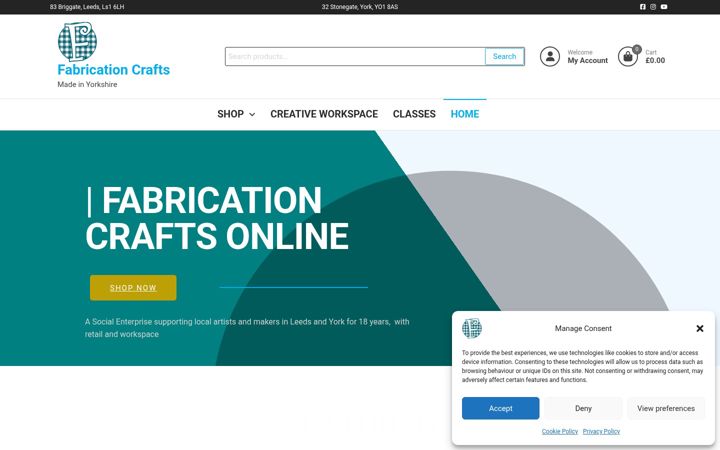The height and width of the screenshot is (450, 720).
Task: Click the York address '32 Stonegate, York'
Action: tap(360, 7)
